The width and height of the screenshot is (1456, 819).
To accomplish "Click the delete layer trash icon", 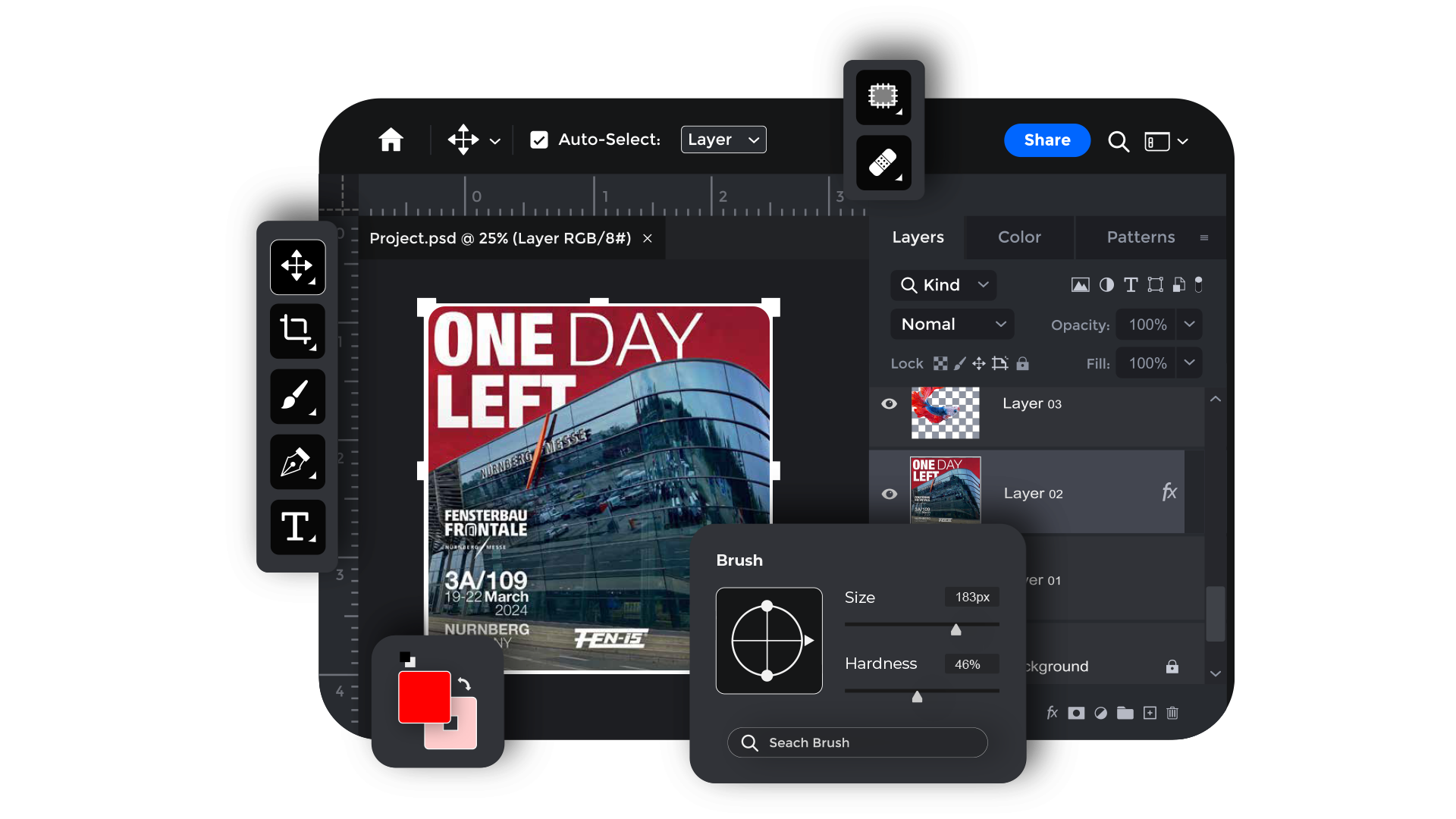I will [1172, 713].
